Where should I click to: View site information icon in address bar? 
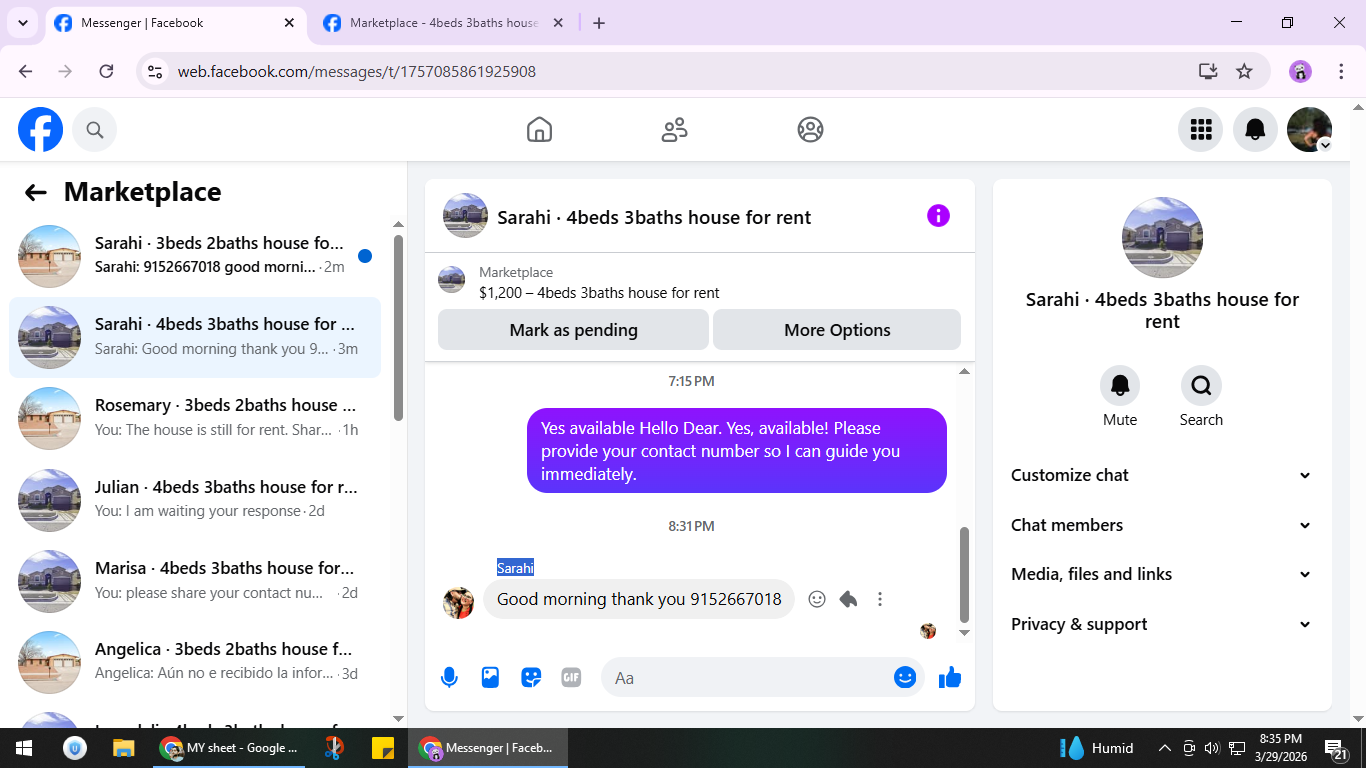click(x=155, y=71)
